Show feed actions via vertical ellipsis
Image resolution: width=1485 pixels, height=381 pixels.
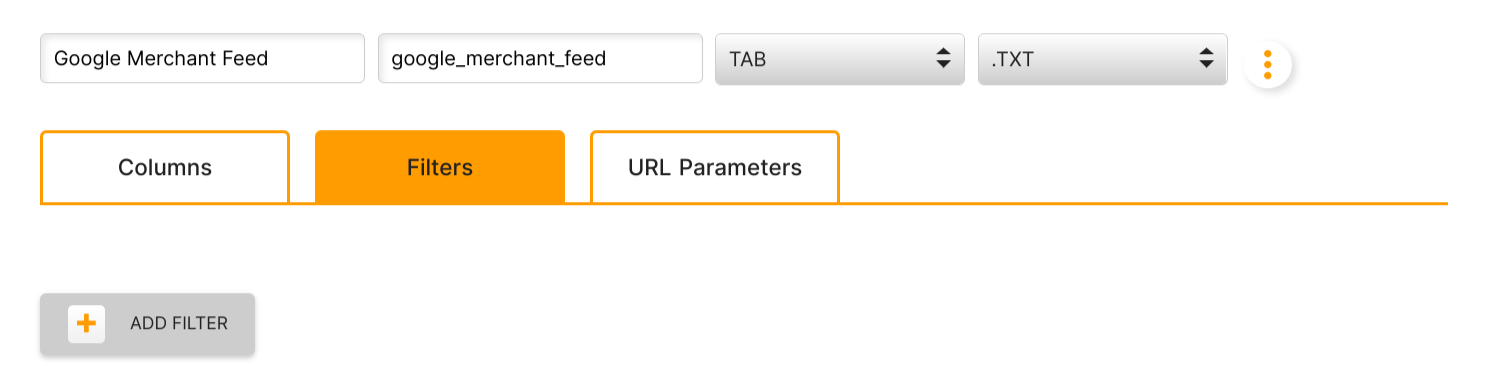(x=1267, y=64)
